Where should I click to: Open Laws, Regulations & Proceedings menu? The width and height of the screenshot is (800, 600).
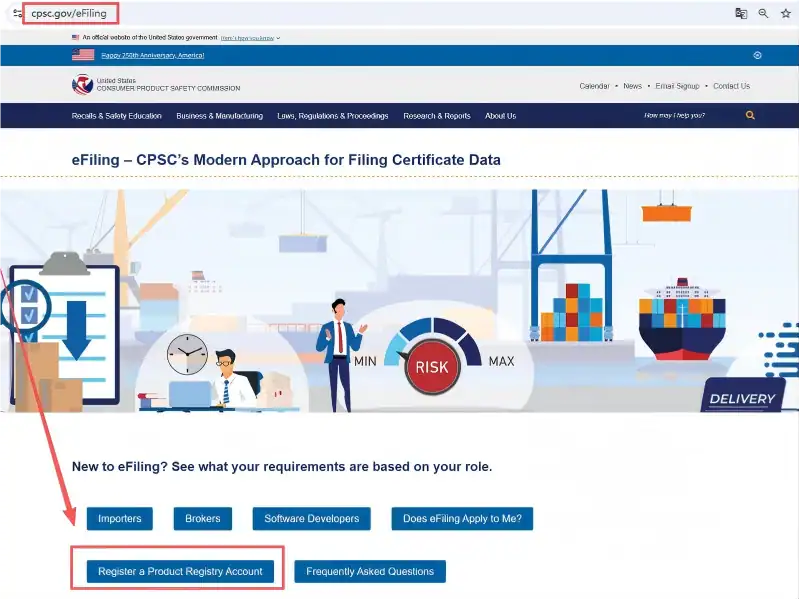coord(333,116)
